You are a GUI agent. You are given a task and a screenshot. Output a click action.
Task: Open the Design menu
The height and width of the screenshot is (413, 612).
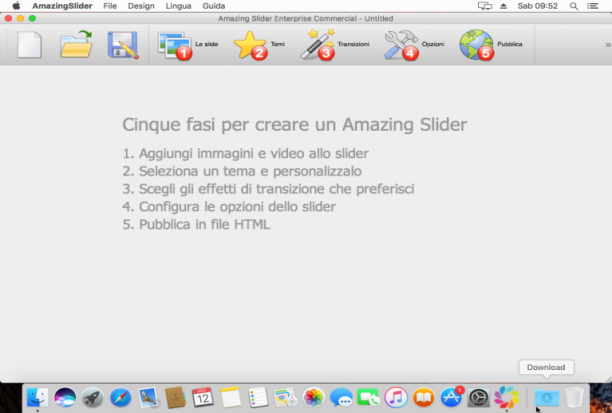click(x=141, y=6)
